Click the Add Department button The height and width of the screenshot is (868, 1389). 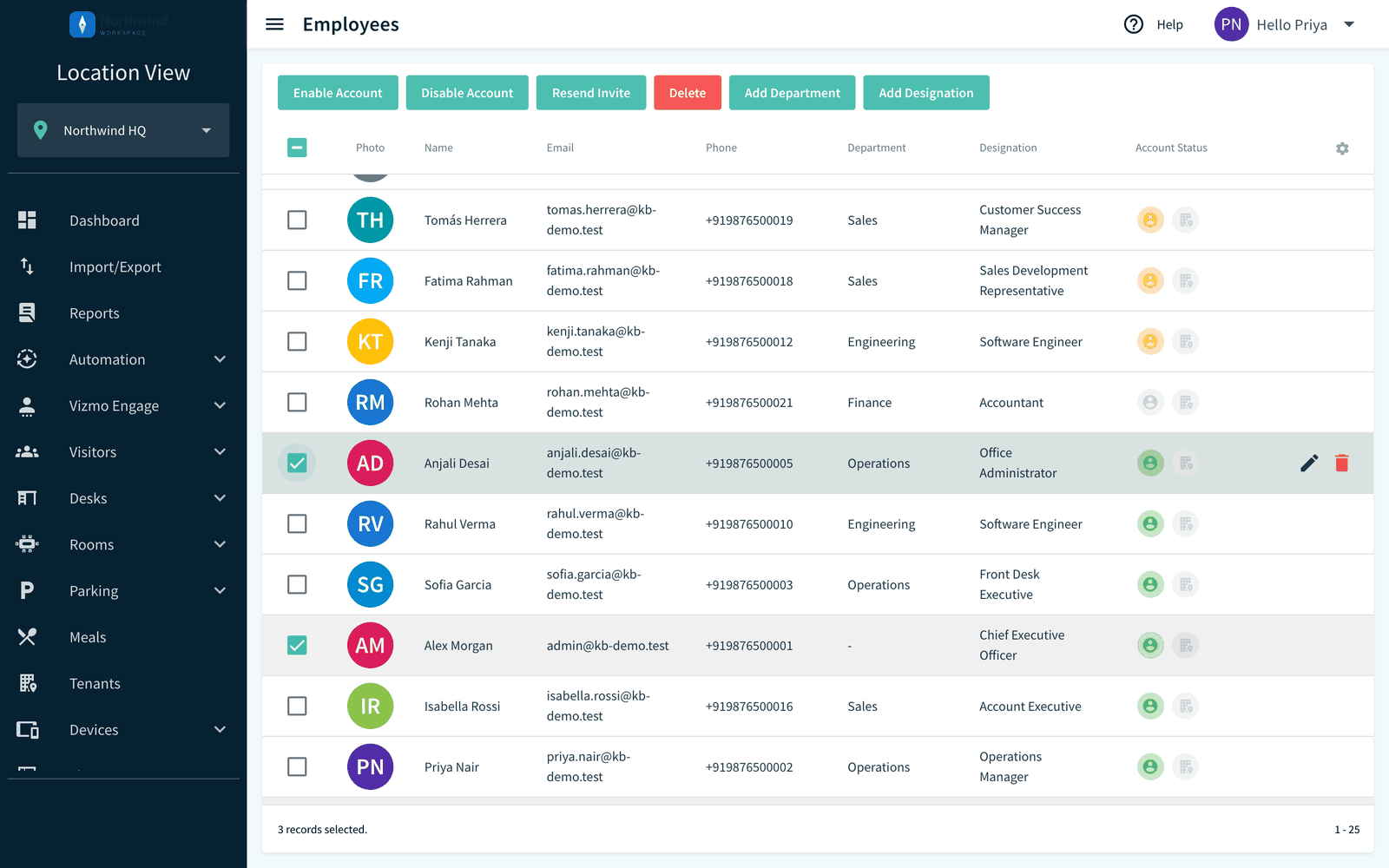click(793, 93)
